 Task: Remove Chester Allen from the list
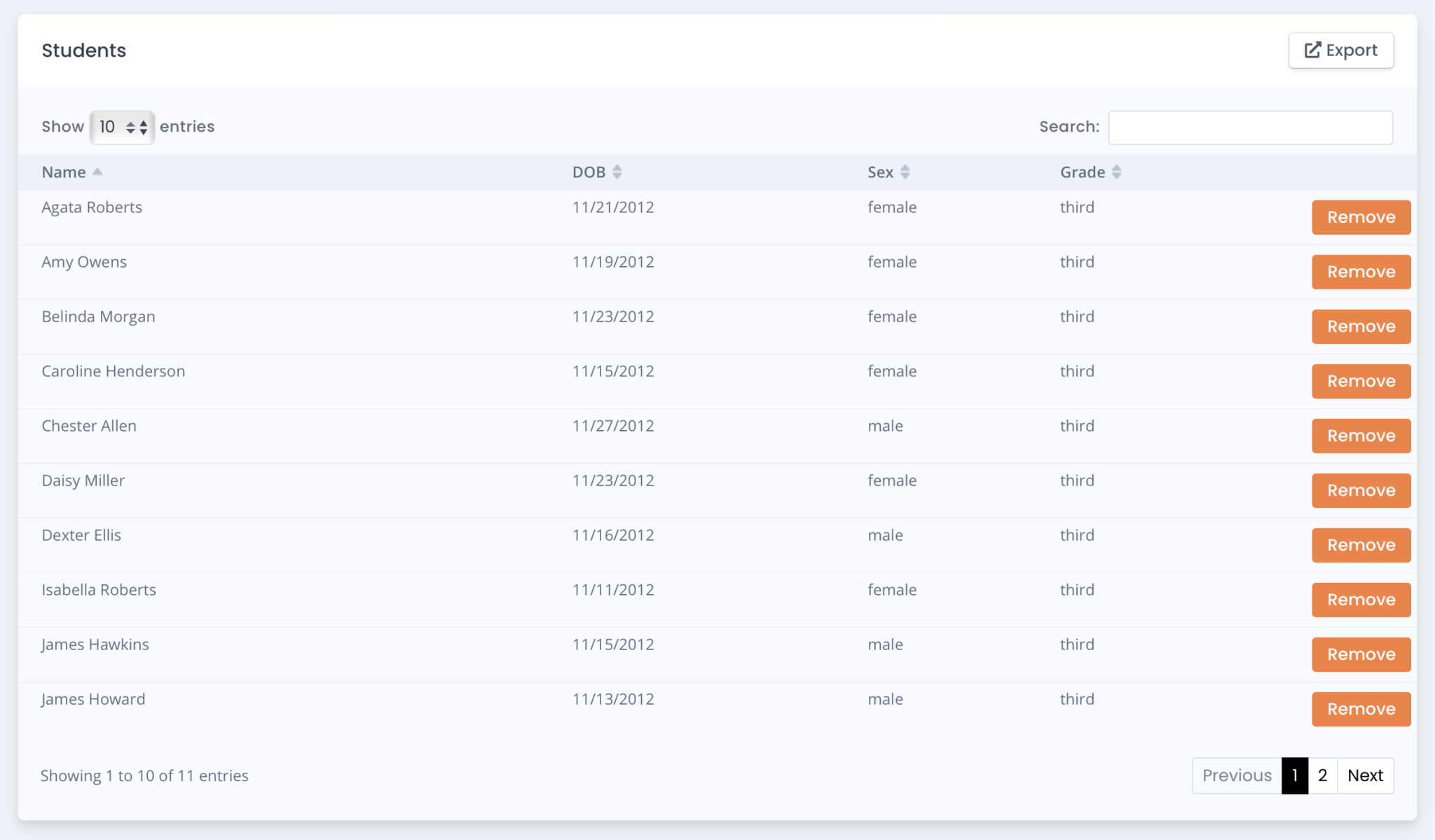(x=1360, y=435)
